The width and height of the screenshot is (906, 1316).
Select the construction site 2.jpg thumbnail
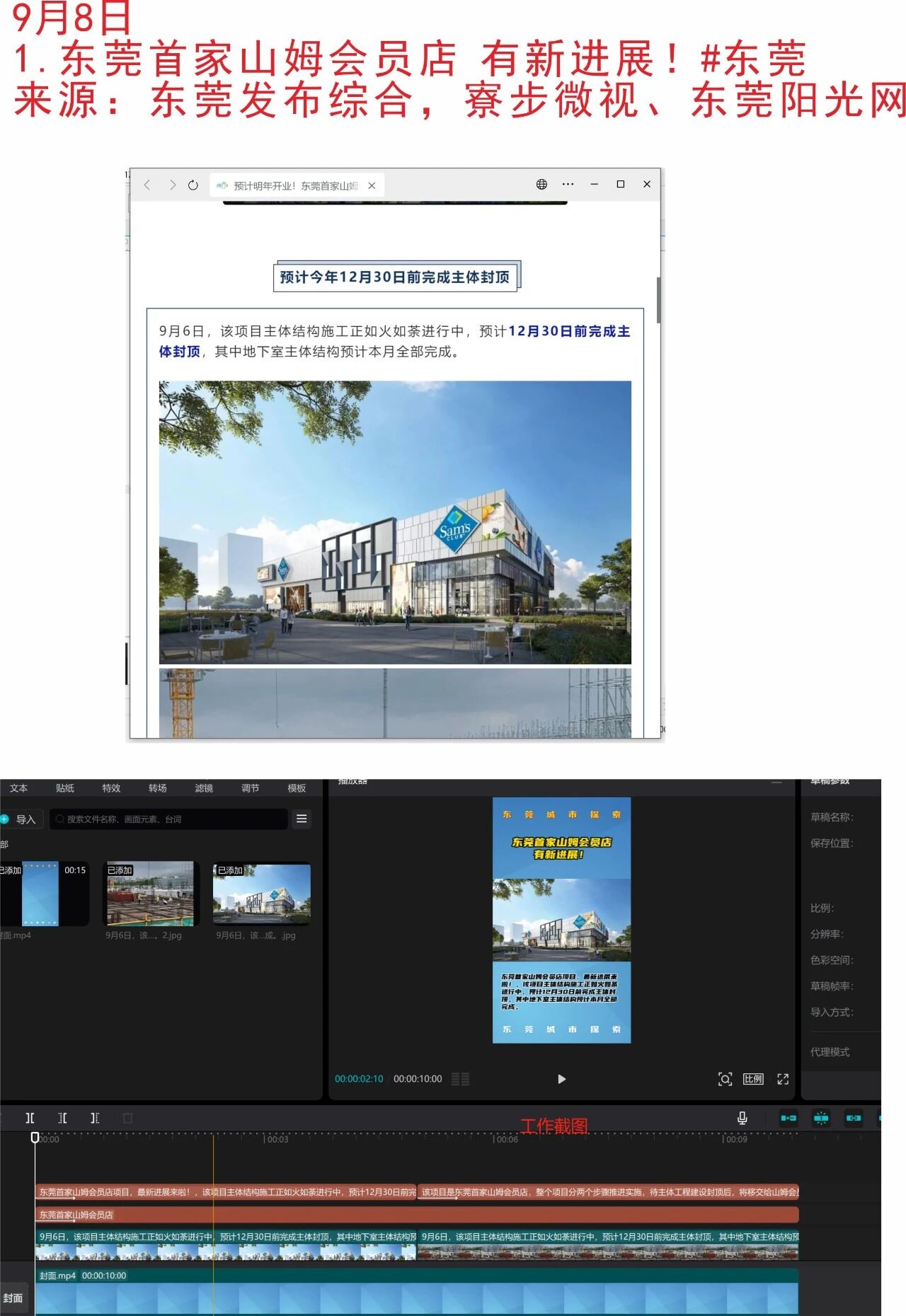[x=149, y=894]
